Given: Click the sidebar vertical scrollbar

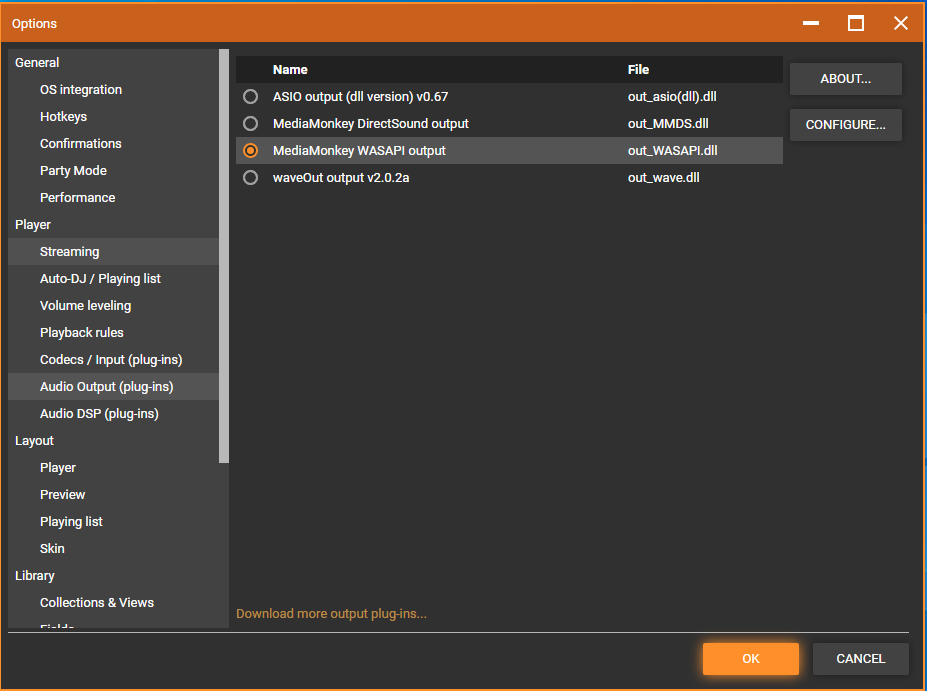Looking at the screenshot, I should click(223, 256).
